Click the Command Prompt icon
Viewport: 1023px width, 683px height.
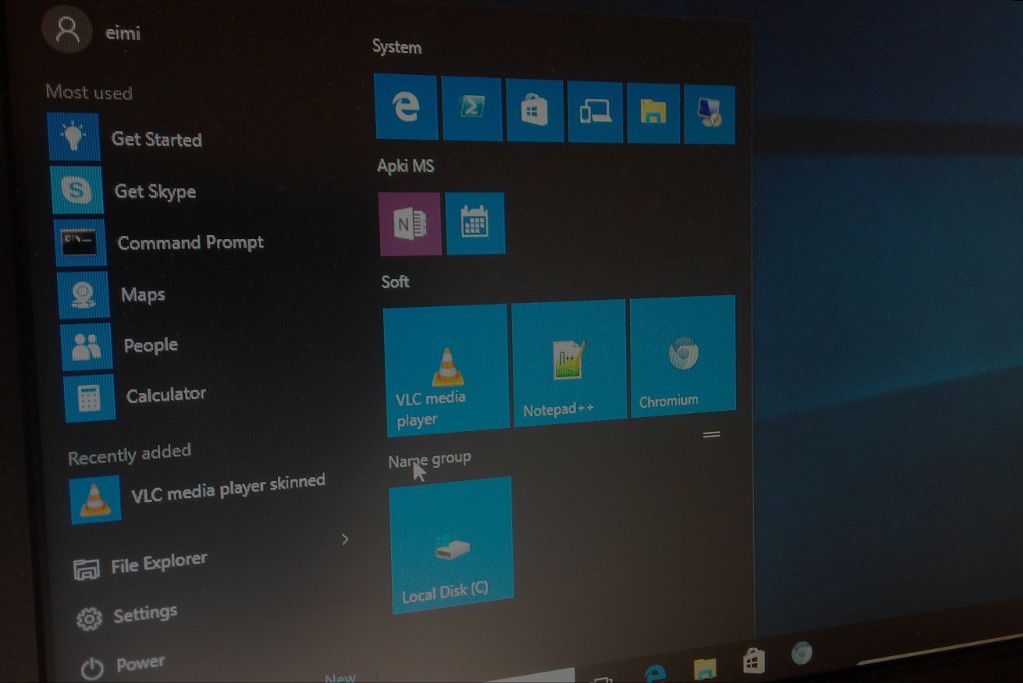pyautogui.click(x=80, y=243)
